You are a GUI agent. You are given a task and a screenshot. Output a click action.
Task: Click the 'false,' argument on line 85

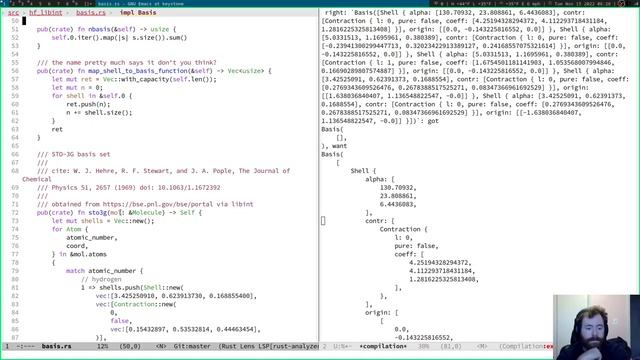121,321
